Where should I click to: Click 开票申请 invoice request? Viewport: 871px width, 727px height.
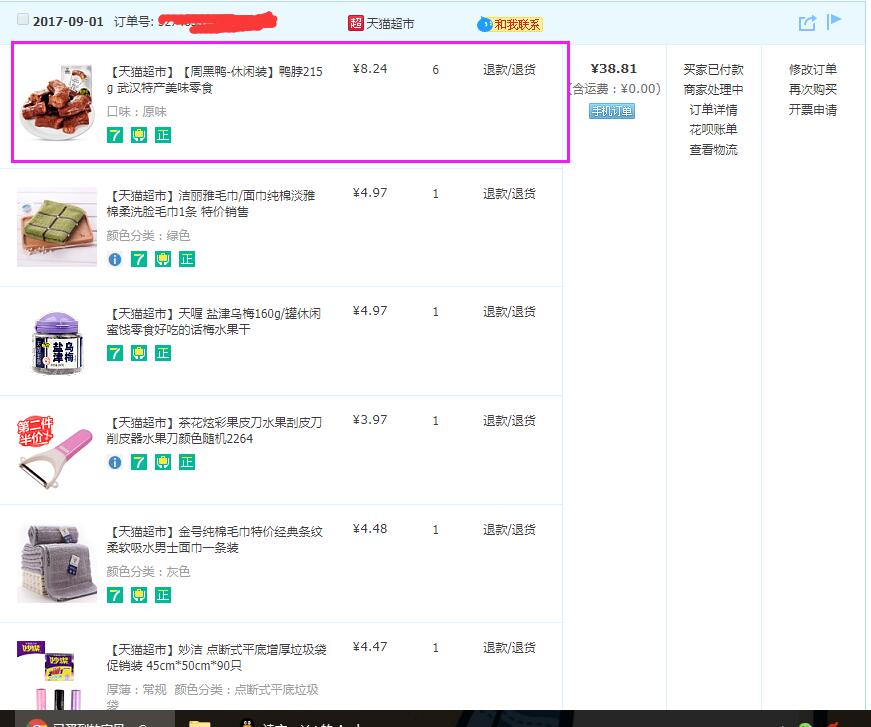[813, 109]
